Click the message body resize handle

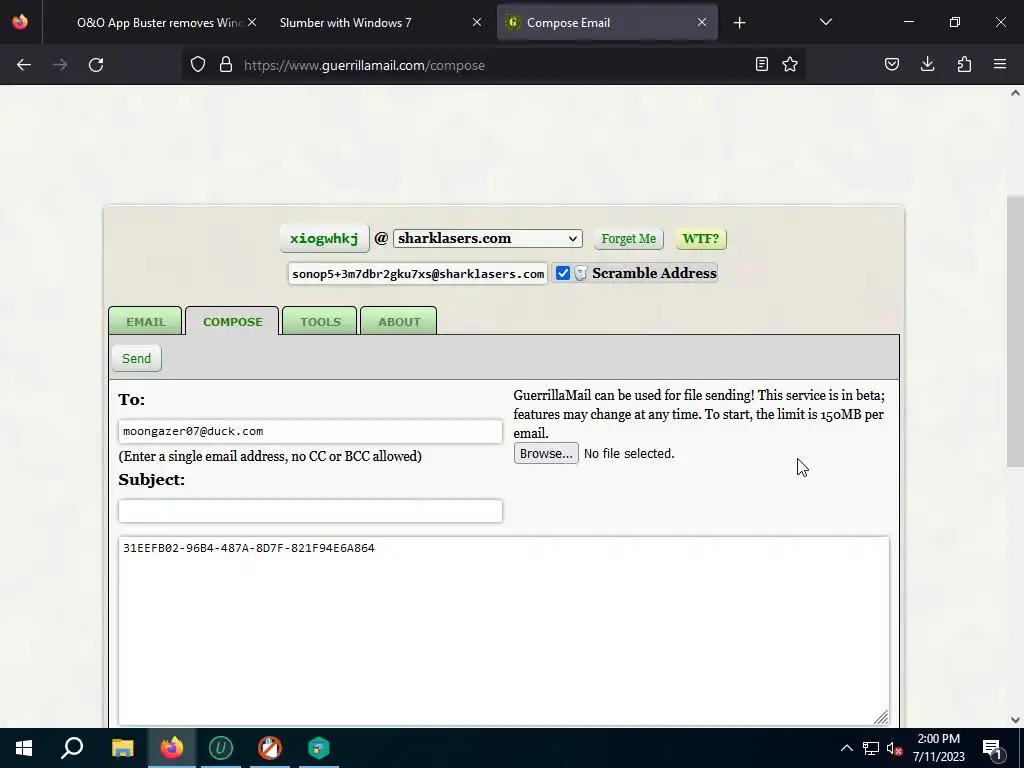coord(881,717)
